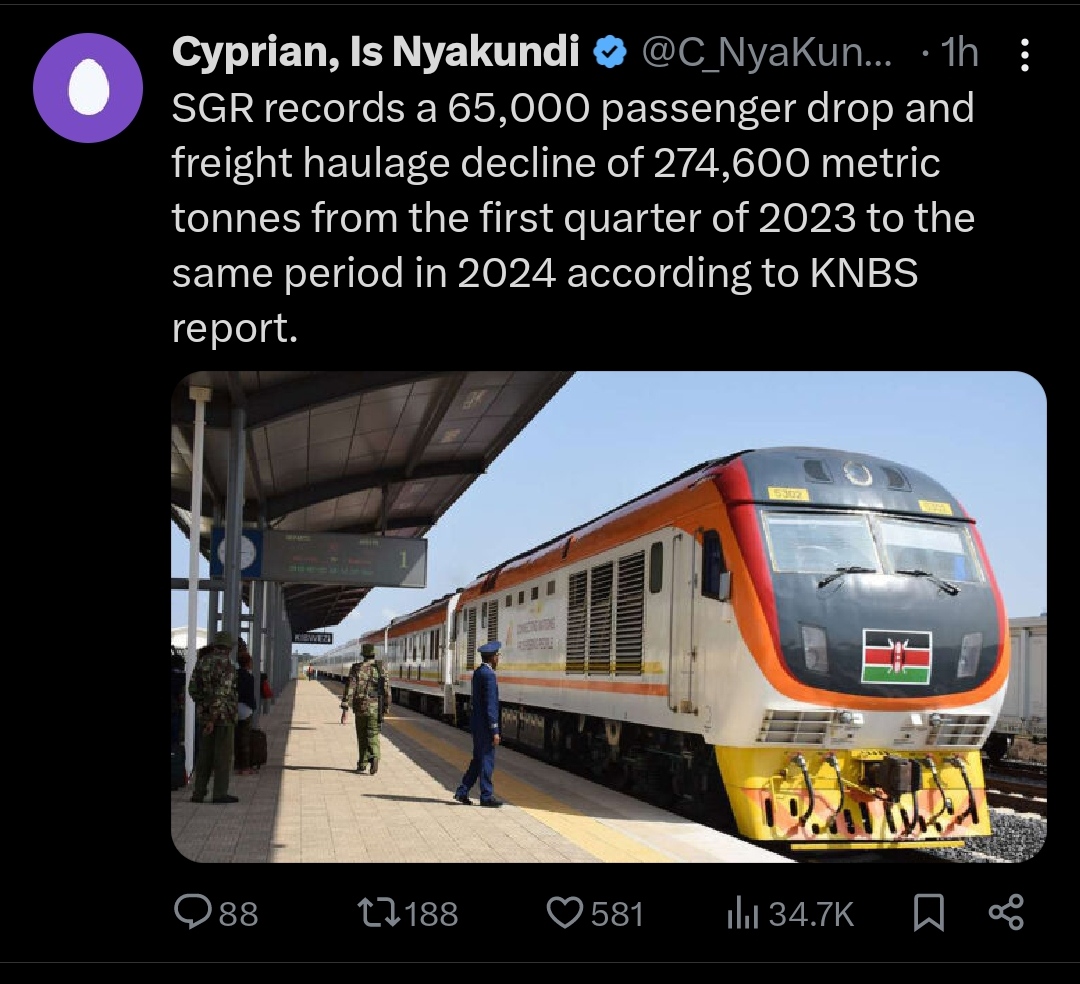1080x984 pixels.
Task: Click the 34.7K views count
Action: click(811, 913)
